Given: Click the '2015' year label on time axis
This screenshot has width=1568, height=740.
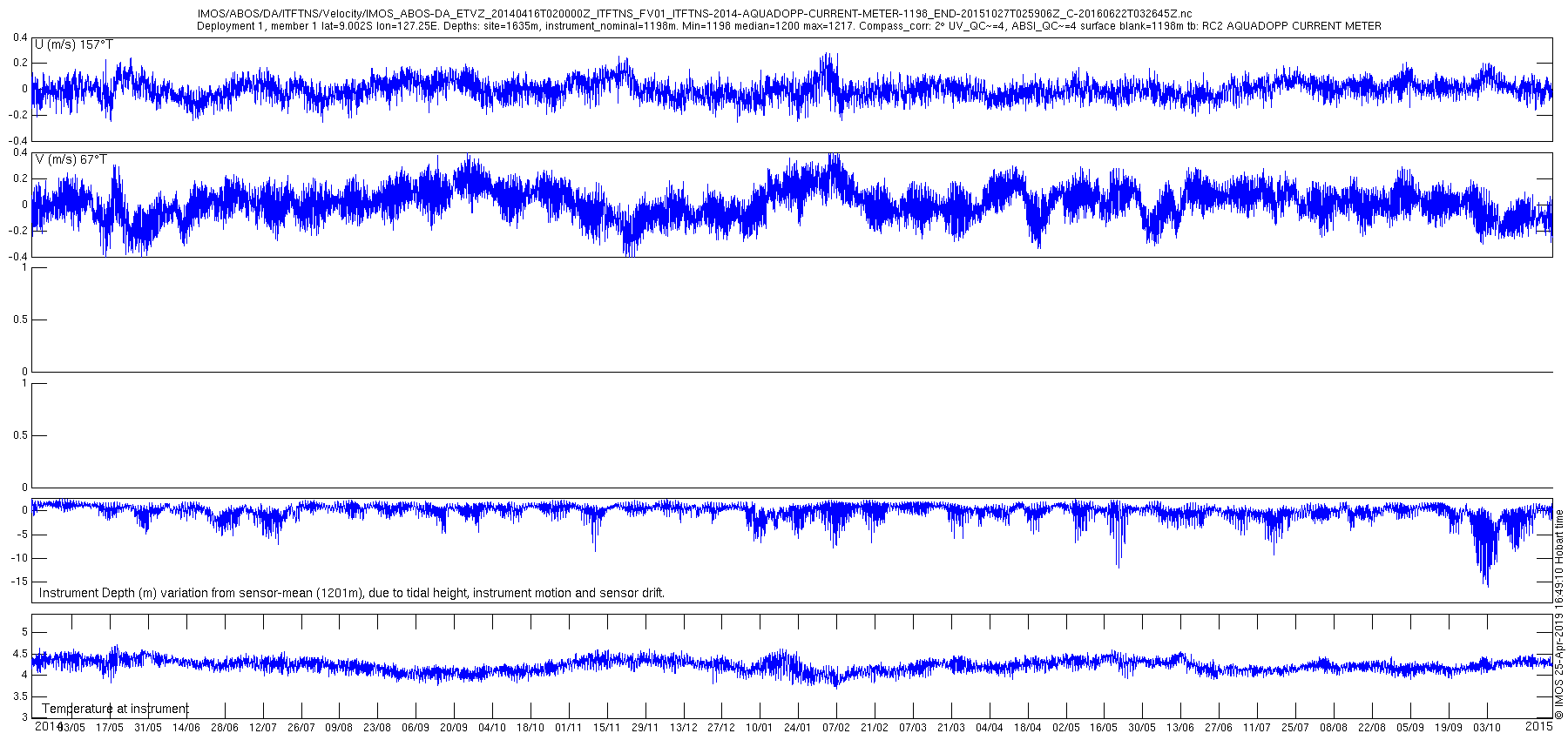Looking at the screenshot, I should pyautogui.click(x=1539, y=724).
